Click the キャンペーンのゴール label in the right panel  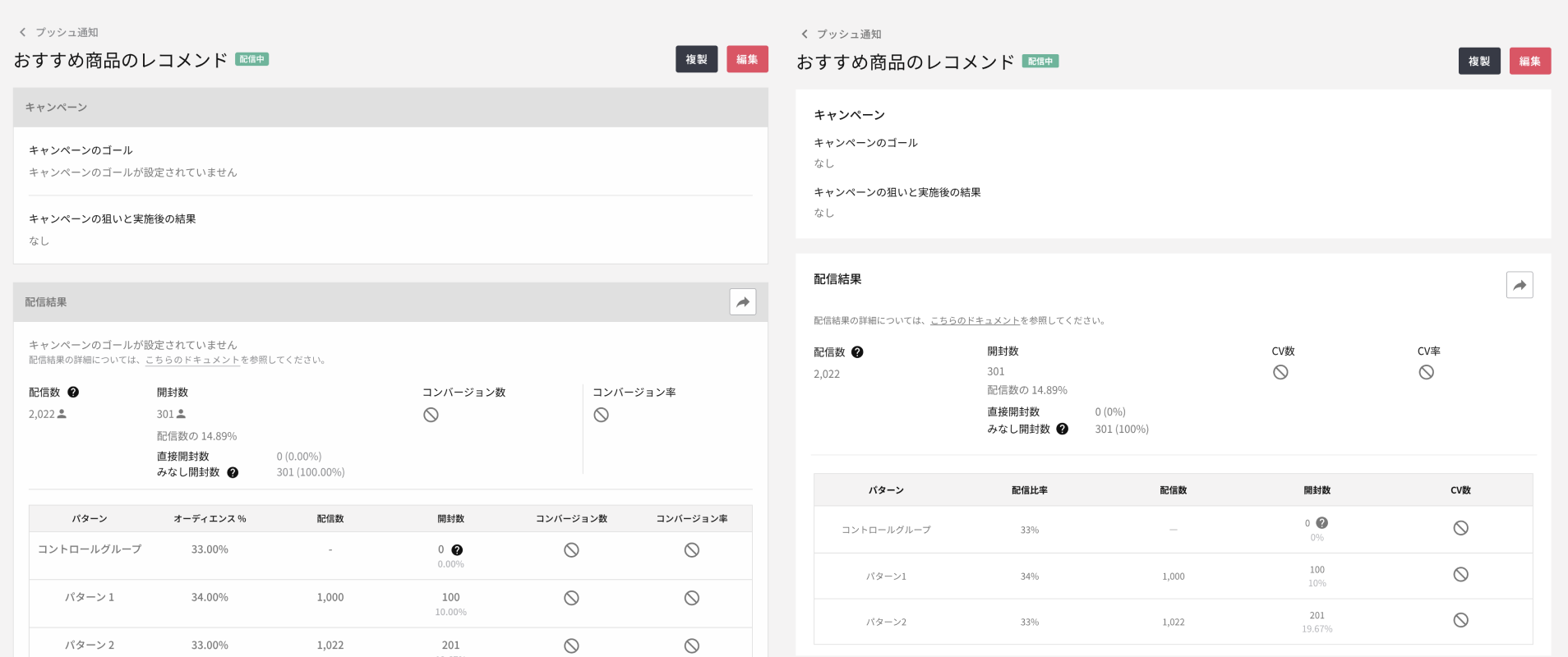click(865, 143)
